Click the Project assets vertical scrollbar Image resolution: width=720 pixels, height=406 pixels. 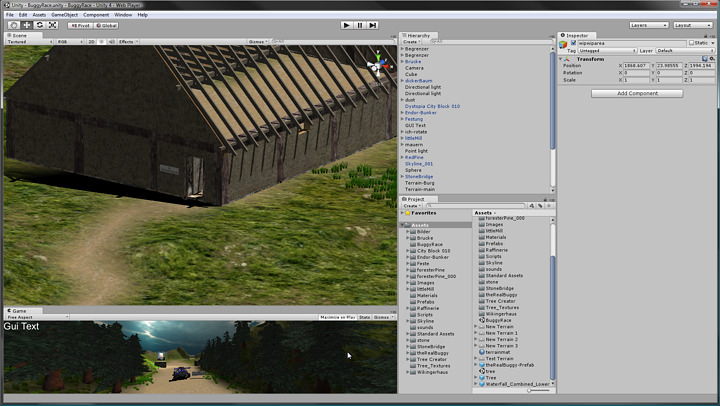tap(552, 317)
